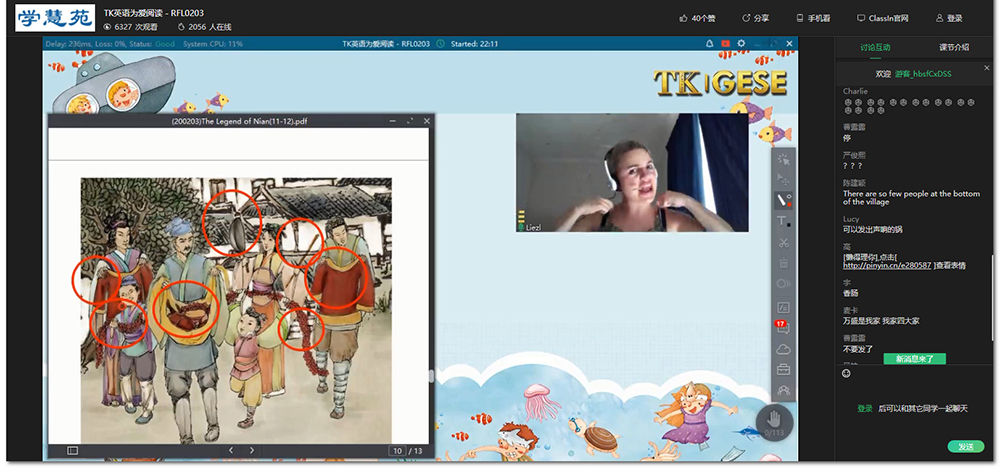Click the green 登录 chat login link
Image resolution: width=1000 pixels, height=468 pixels.
pos(865,409)
